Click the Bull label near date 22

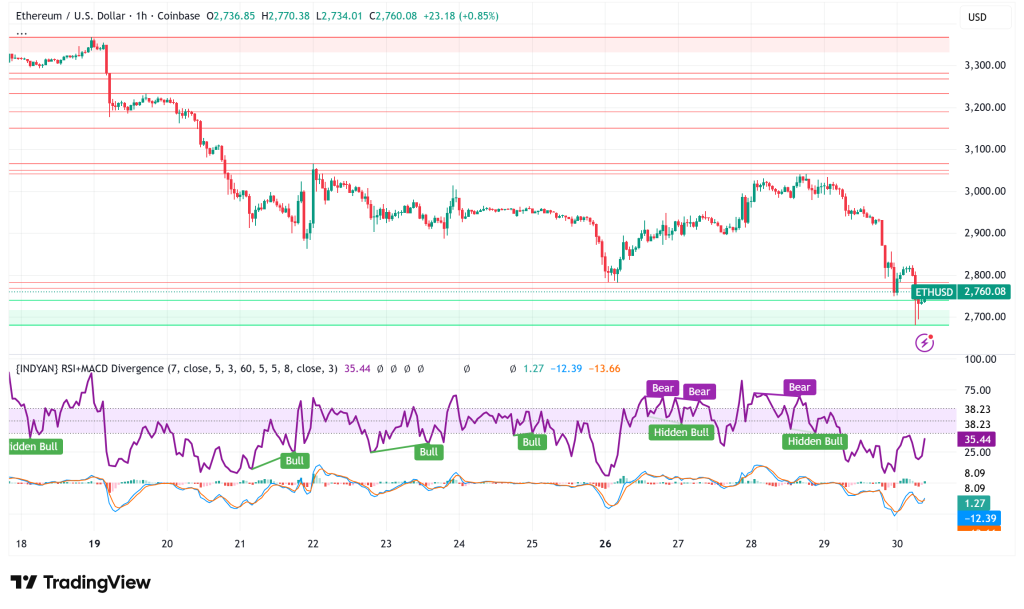click(x=296, y=461)
